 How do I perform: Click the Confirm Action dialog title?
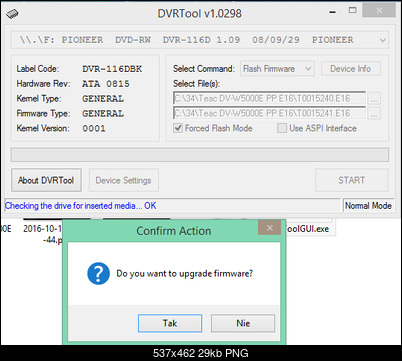(x=174, y=231)
